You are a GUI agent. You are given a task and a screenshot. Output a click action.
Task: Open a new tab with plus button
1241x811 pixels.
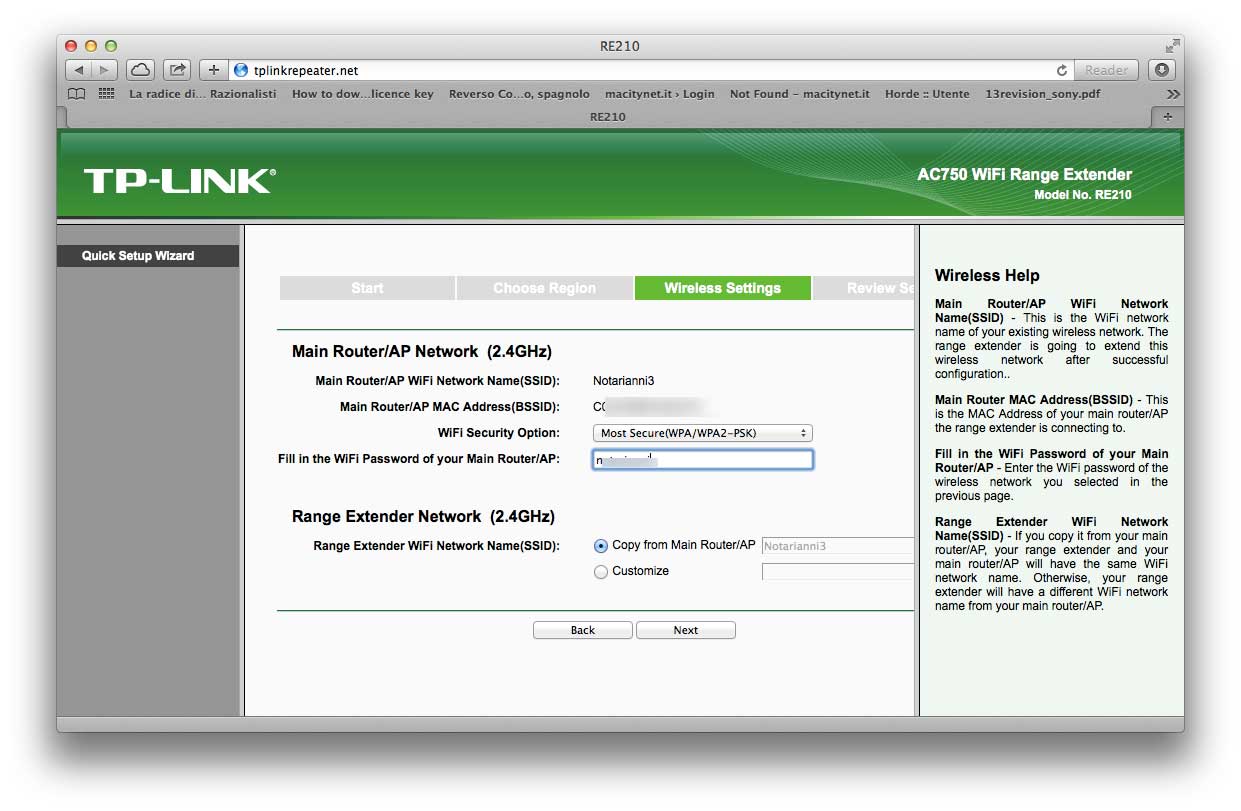click(x=1166, y=117)
